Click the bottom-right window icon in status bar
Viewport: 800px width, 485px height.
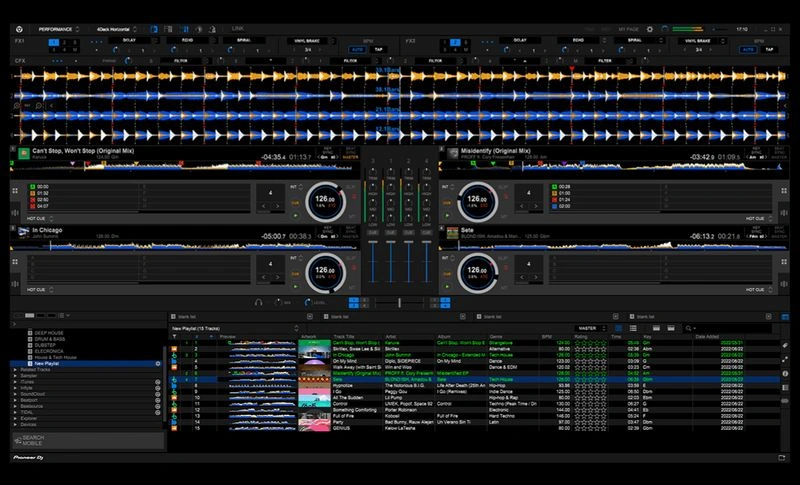pyautogui.click(x=782, y=458)
